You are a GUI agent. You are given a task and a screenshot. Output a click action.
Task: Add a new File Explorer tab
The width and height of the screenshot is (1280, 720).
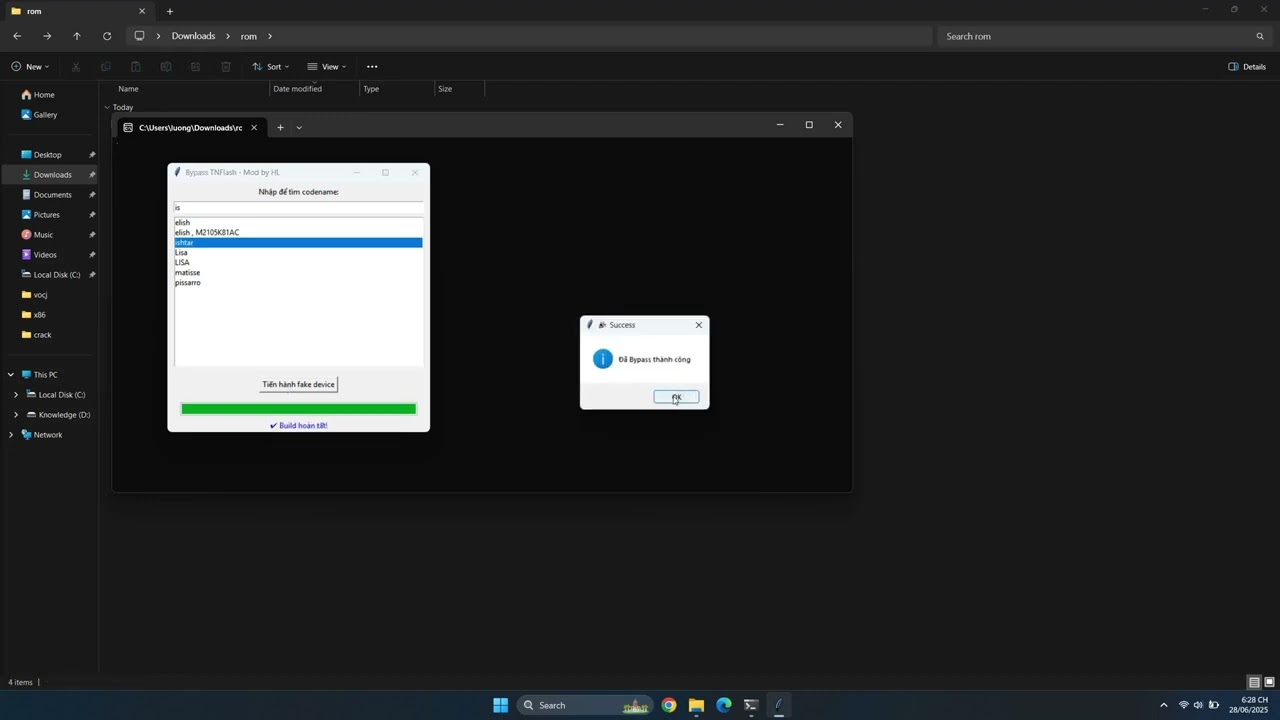(170, 12)
